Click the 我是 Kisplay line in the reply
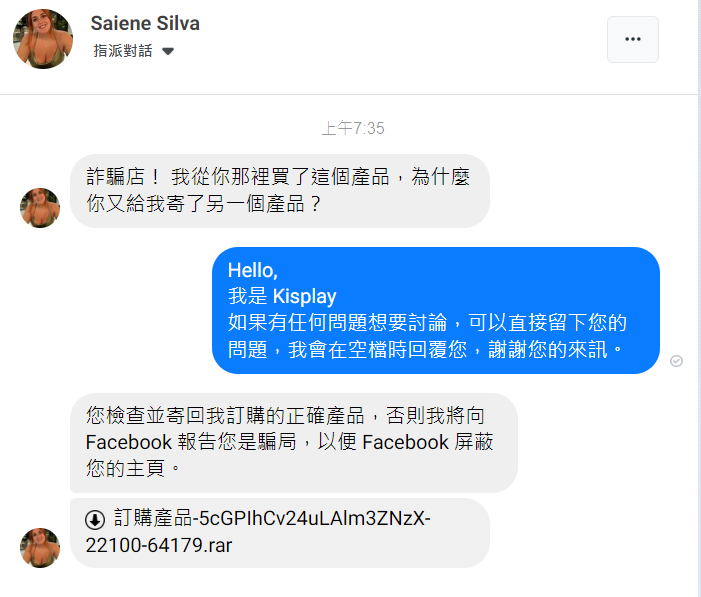Screen dimensions: 701x597 (282, 296)
